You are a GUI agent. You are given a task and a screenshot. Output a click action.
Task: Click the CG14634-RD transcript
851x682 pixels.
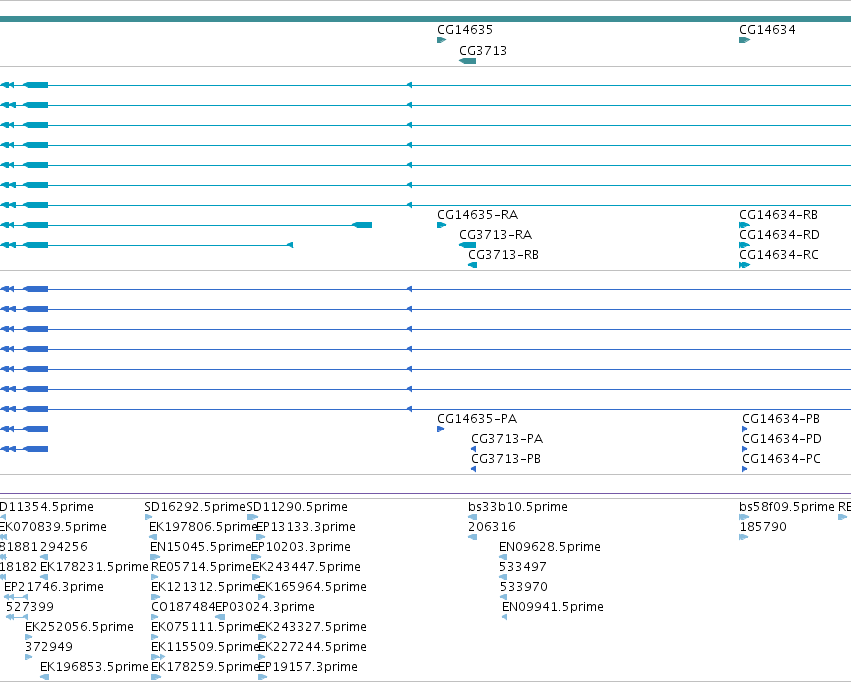[x=745, y=245]
